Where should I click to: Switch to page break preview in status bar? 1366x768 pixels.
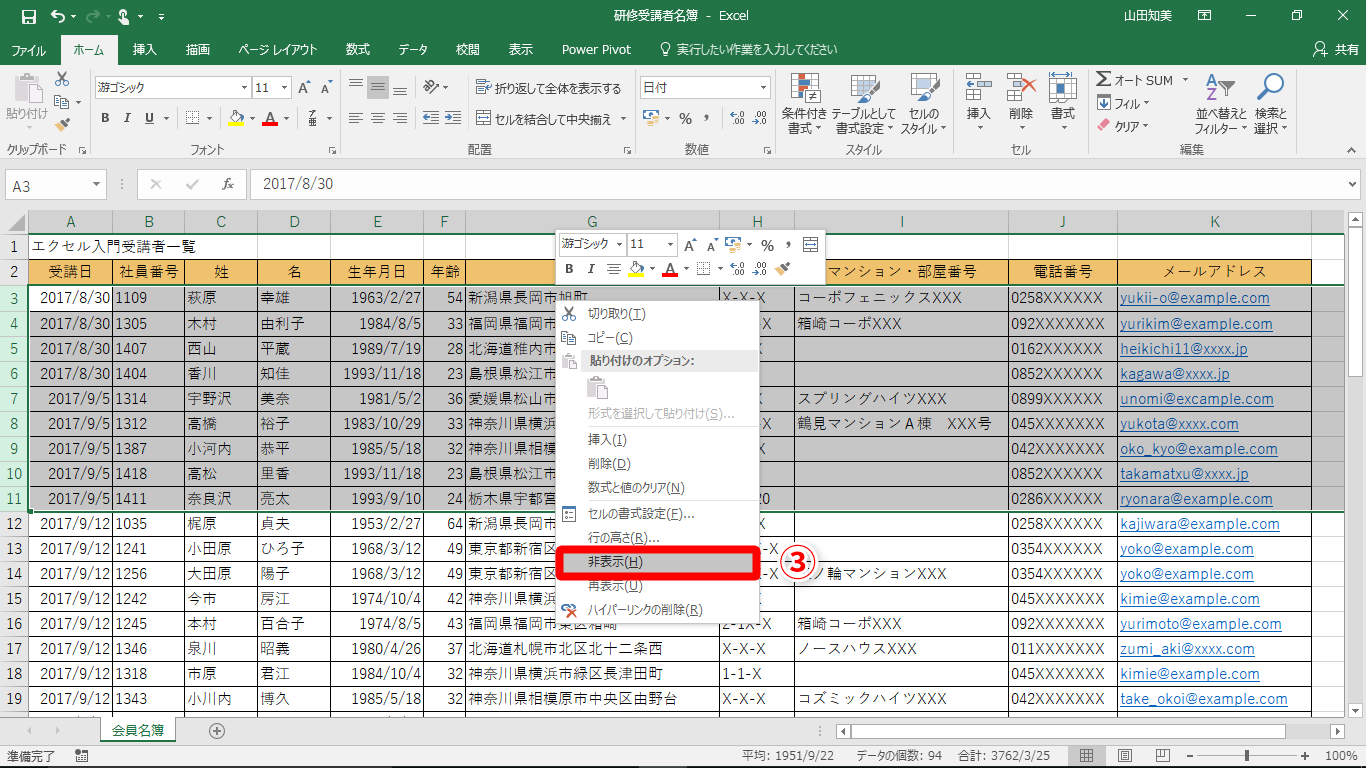[1164, 755]
